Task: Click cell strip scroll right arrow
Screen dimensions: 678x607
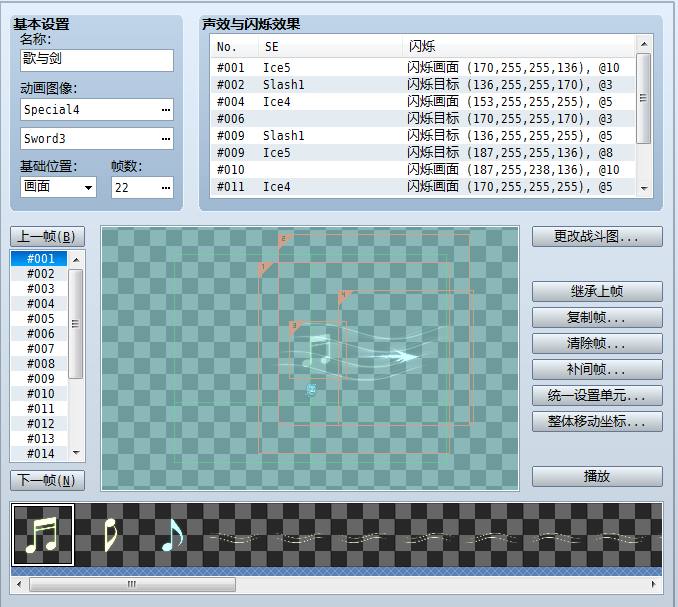Action: (653, 584)
